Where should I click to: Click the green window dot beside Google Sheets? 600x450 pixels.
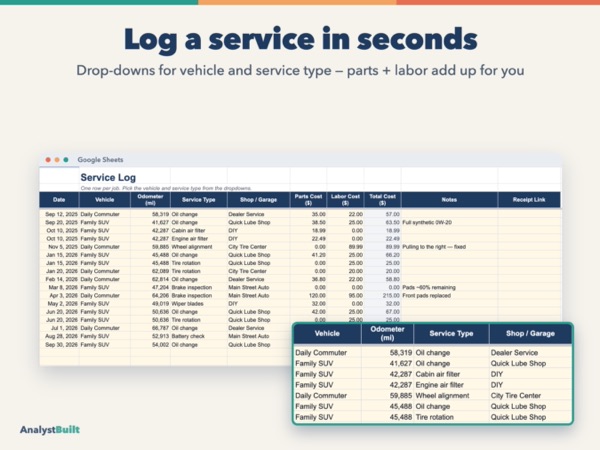pos(66,160)
